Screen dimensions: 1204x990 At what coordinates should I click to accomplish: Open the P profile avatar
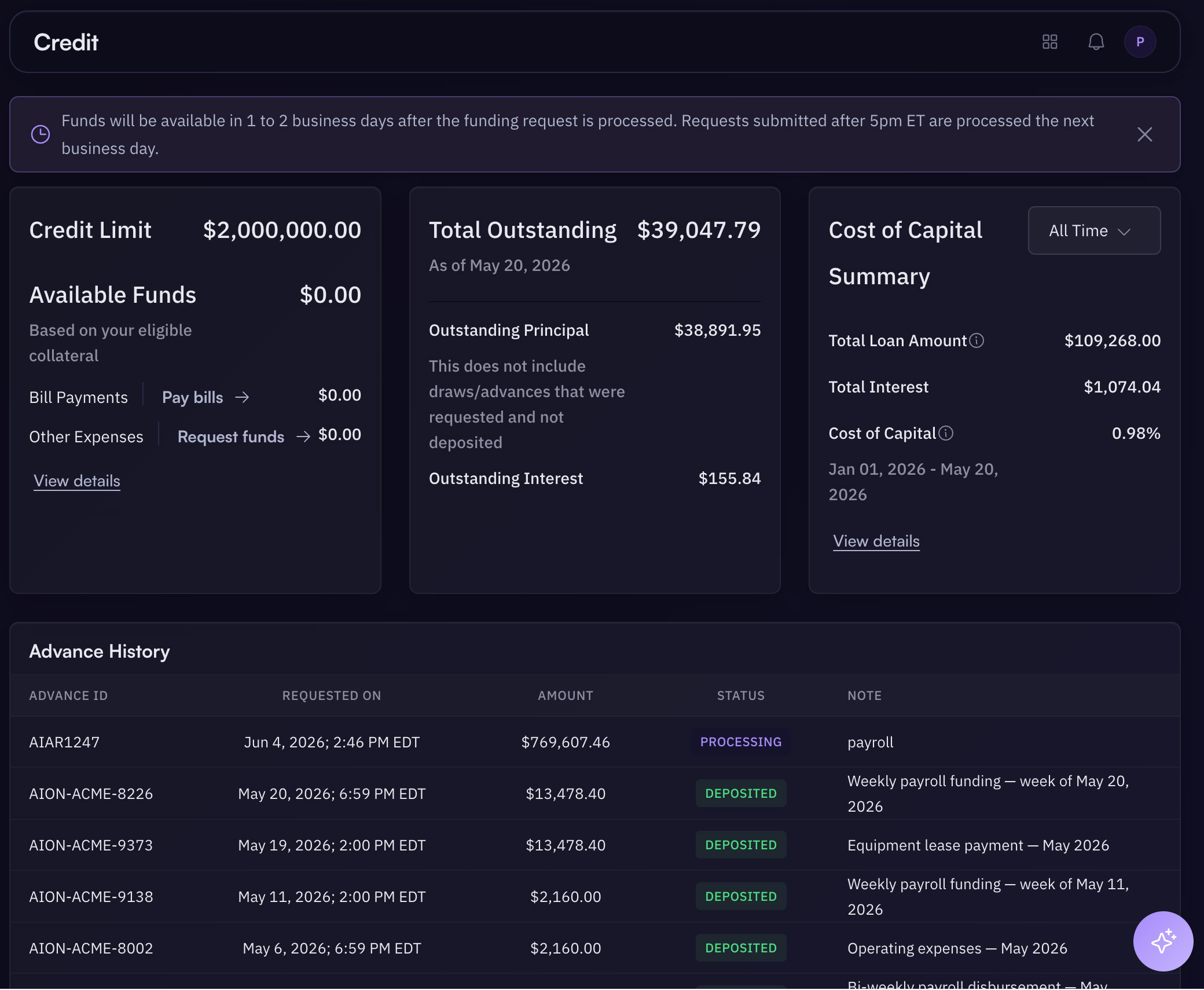point(1140,42)
